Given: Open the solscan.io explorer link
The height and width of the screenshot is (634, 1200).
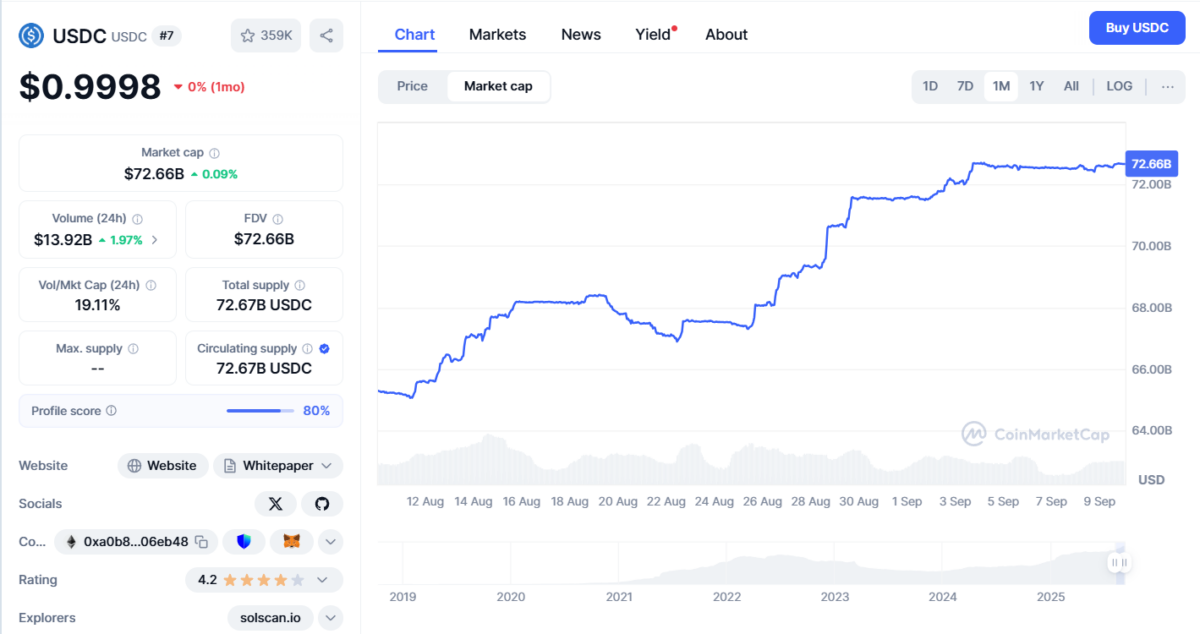Looking at the screenshot, I should point(270,618).
